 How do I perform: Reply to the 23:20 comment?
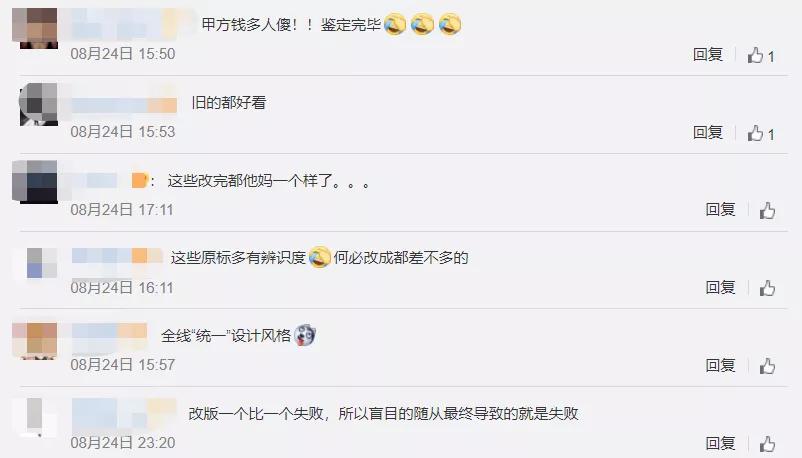point(720,443)
